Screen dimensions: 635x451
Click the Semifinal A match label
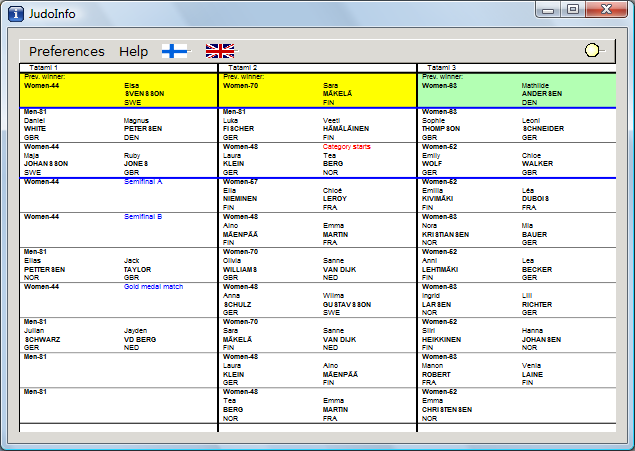point(143,182)
